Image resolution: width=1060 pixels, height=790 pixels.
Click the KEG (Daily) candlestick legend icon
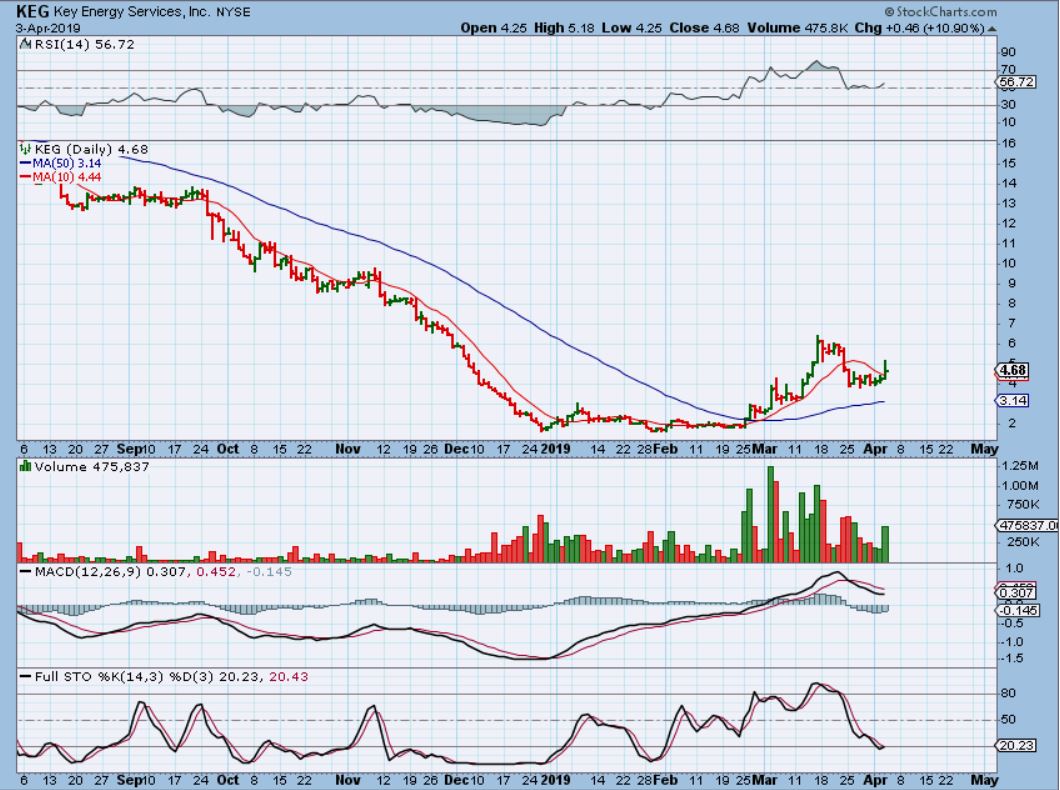pyautogui.click(x=26, y=149)
